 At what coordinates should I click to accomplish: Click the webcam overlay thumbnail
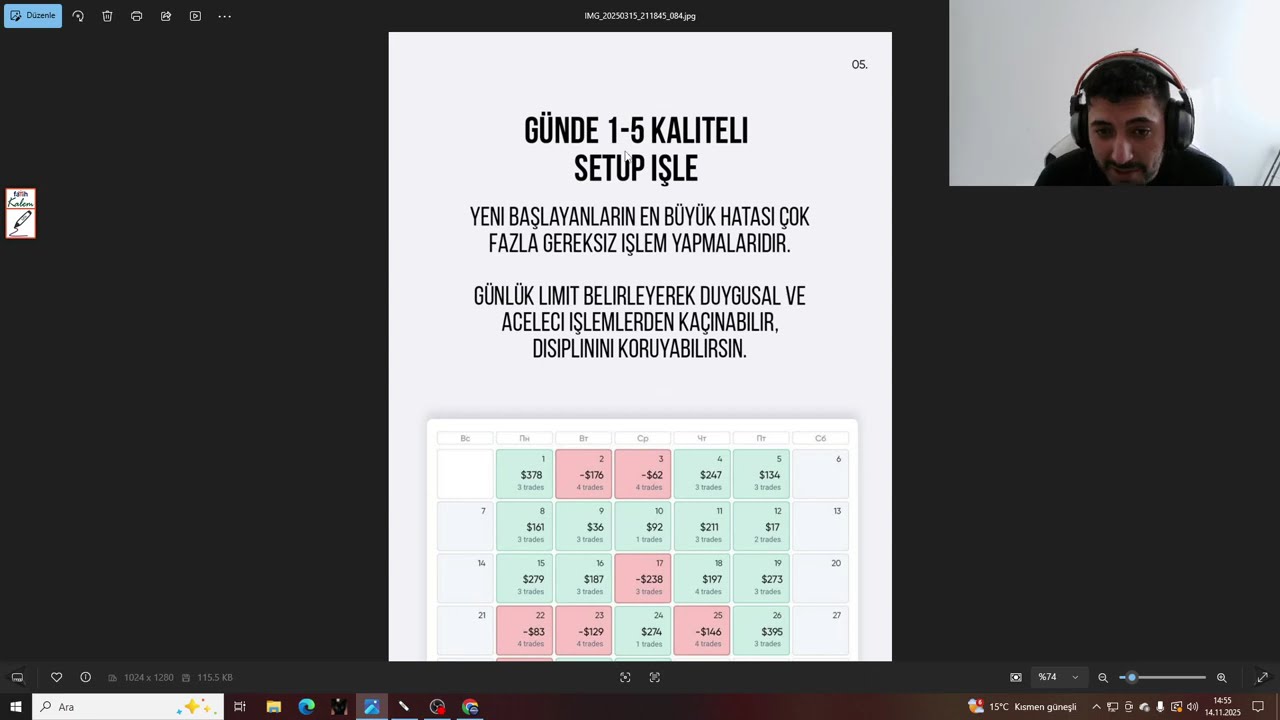click(x=1114, y=93)
